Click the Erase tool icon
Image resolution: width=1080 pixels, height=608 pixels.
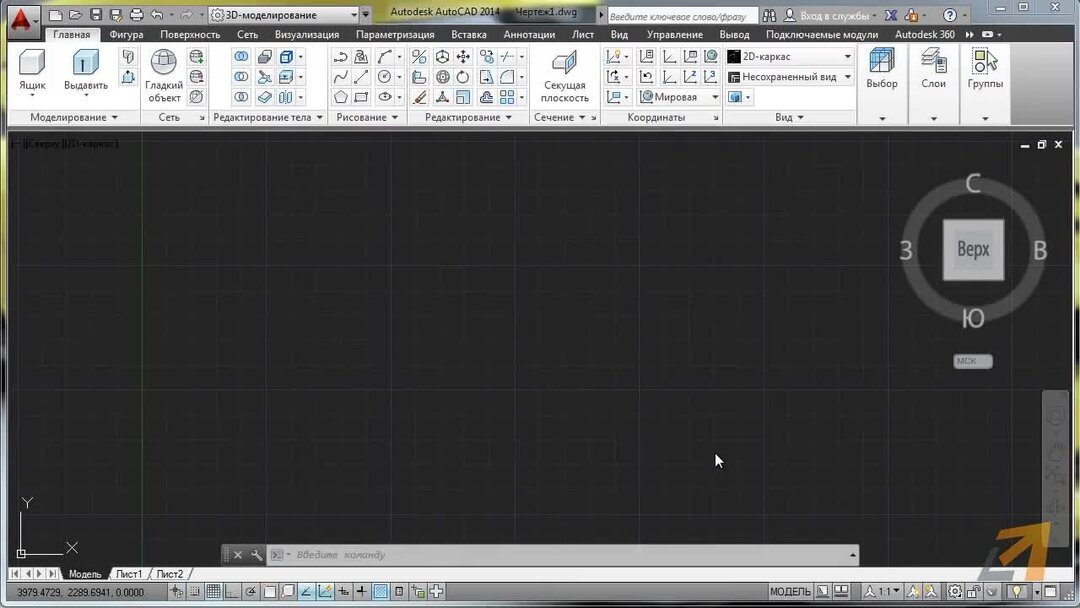tap(419, 97)
